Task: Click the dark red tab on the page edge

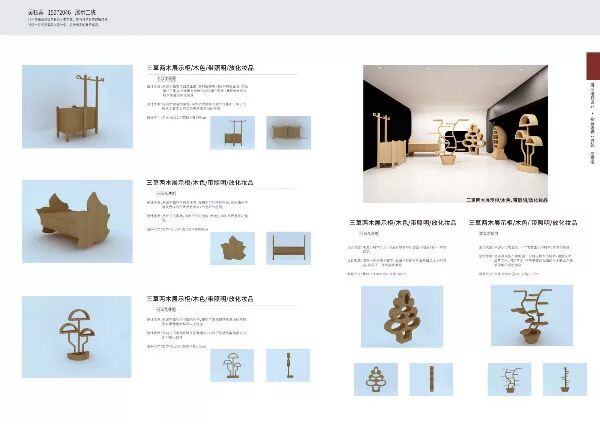Action: pyautogui.click(x=593, y=66)
